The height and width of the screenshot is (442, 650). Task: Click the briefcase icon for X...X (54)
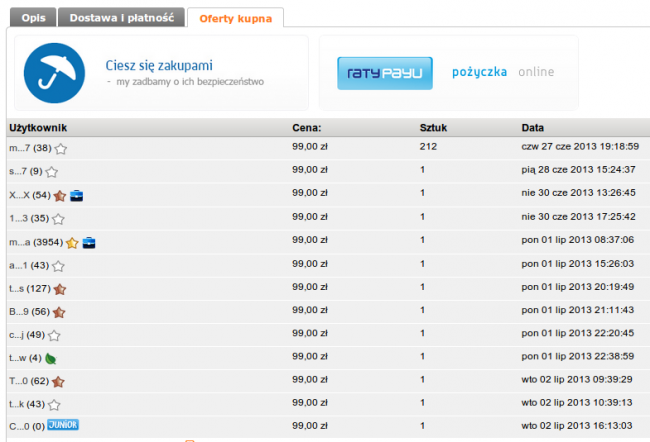pos(77,195)
